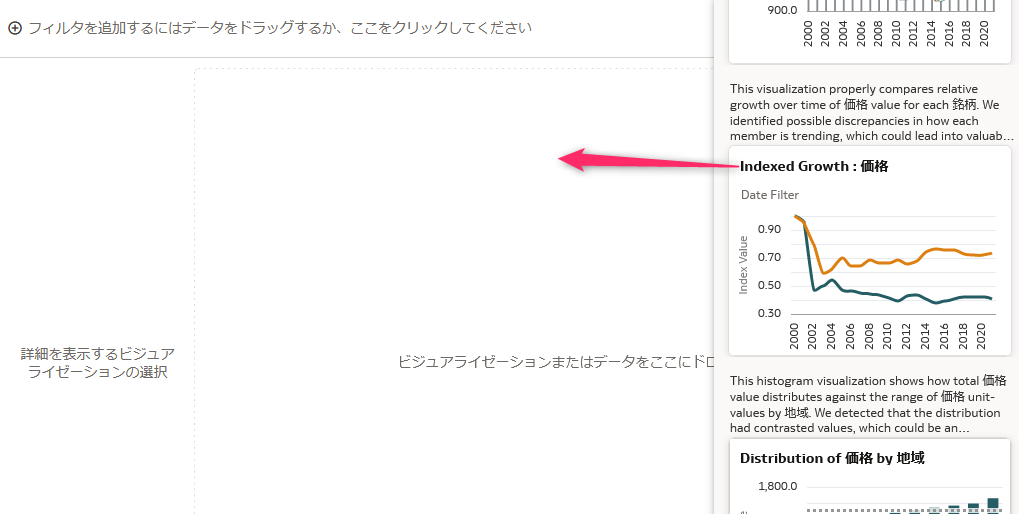Click the 1,800.0 axis value in the Distribution chart

(777, 486)
